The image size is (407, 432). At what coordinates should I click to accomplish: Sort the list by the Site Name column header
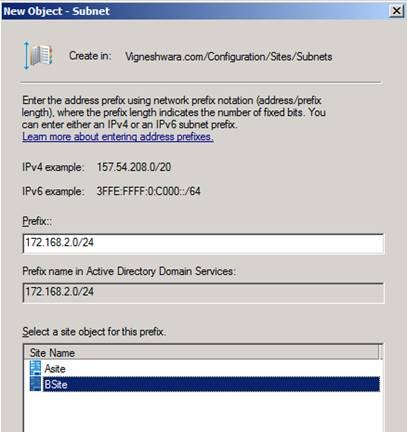pos(201,352)
